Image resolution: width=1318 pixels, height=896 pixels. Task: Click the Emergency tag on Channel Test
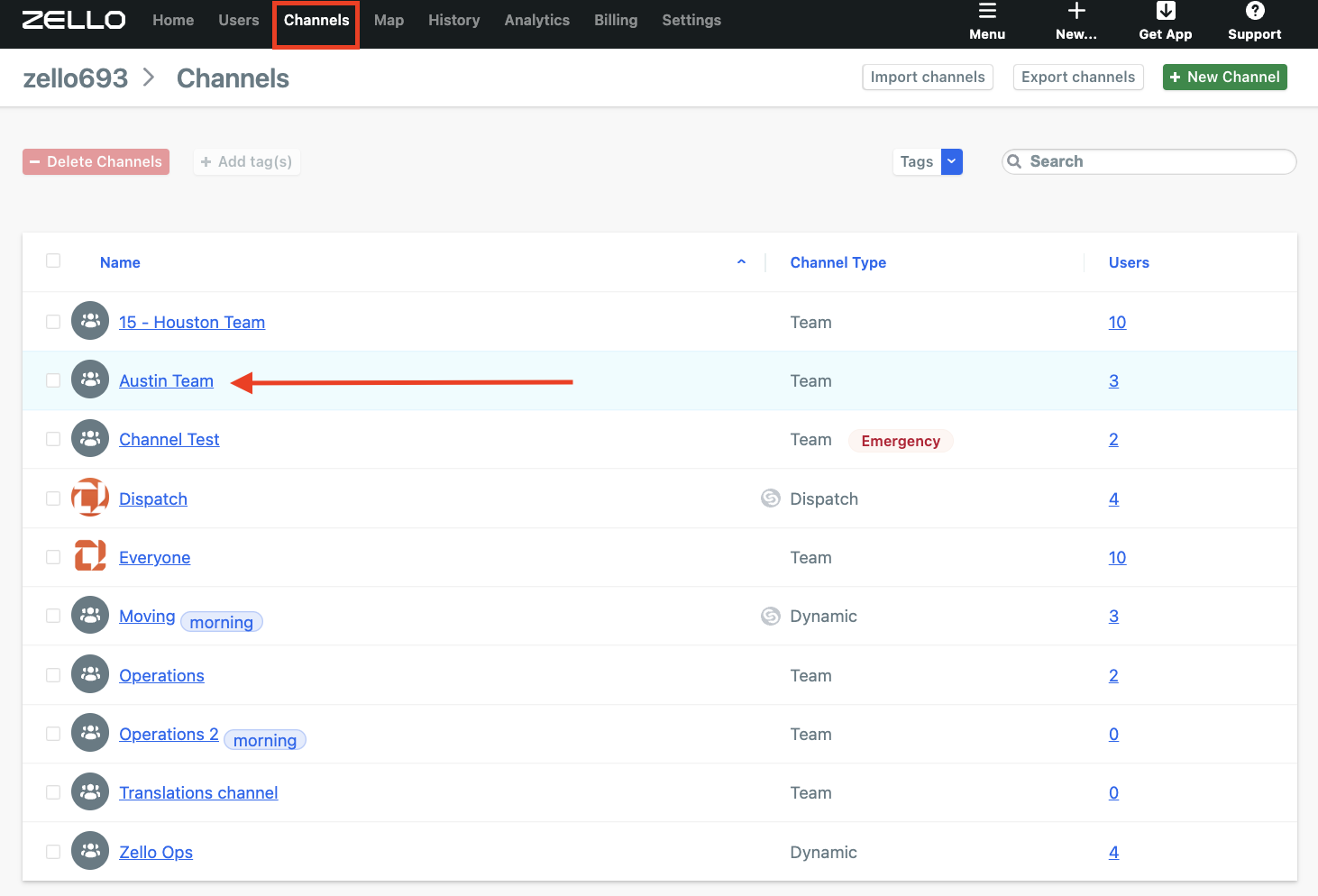[901, 441]
